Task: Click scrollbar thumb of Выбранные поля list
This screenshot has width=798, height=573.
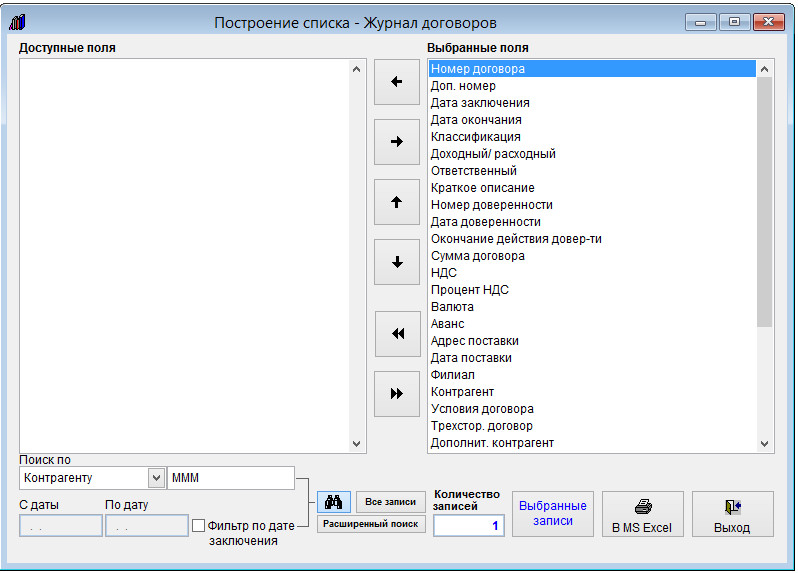Action: pos(764,202)
